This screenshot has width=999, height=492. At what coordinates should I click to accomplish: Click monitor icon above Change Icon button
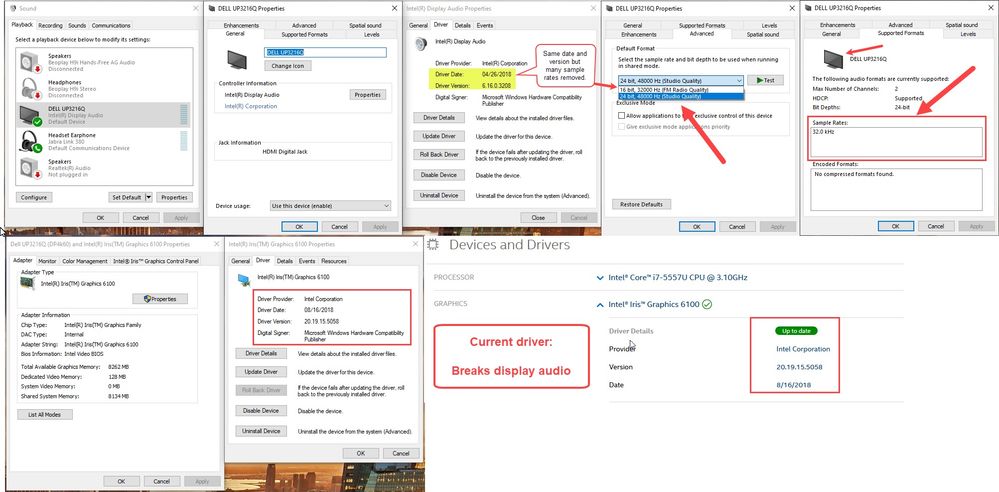pyautogui.click(x=236, y=59)
